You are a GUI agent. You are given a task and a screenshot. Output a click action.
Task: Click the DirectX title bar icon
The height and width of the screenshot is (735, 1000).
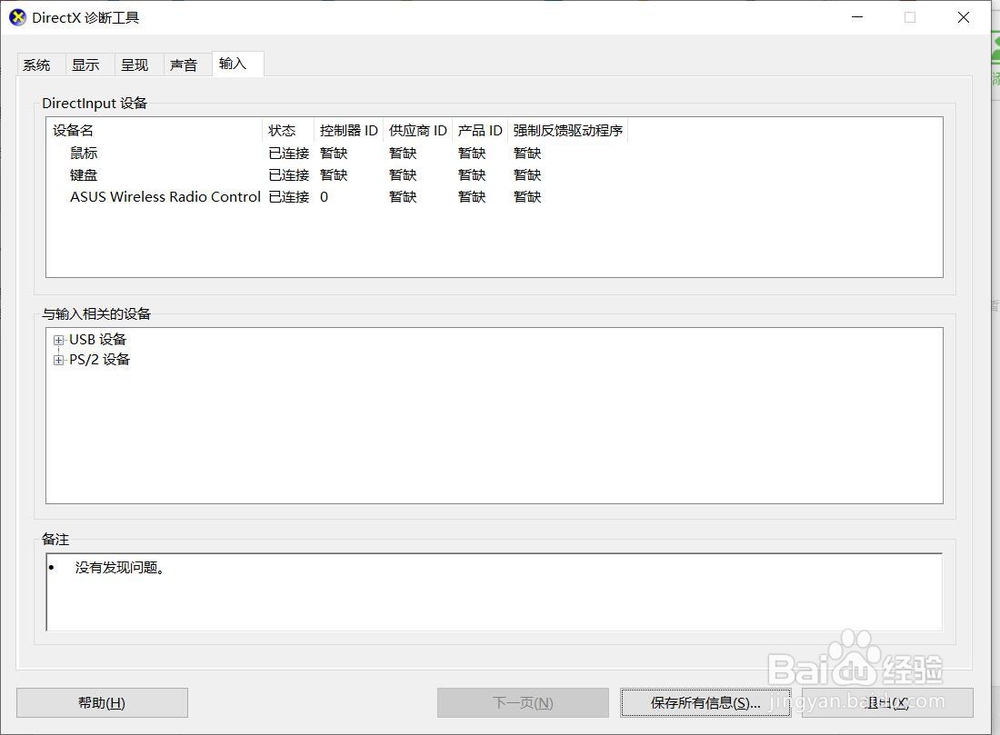(x=17, y=17)
